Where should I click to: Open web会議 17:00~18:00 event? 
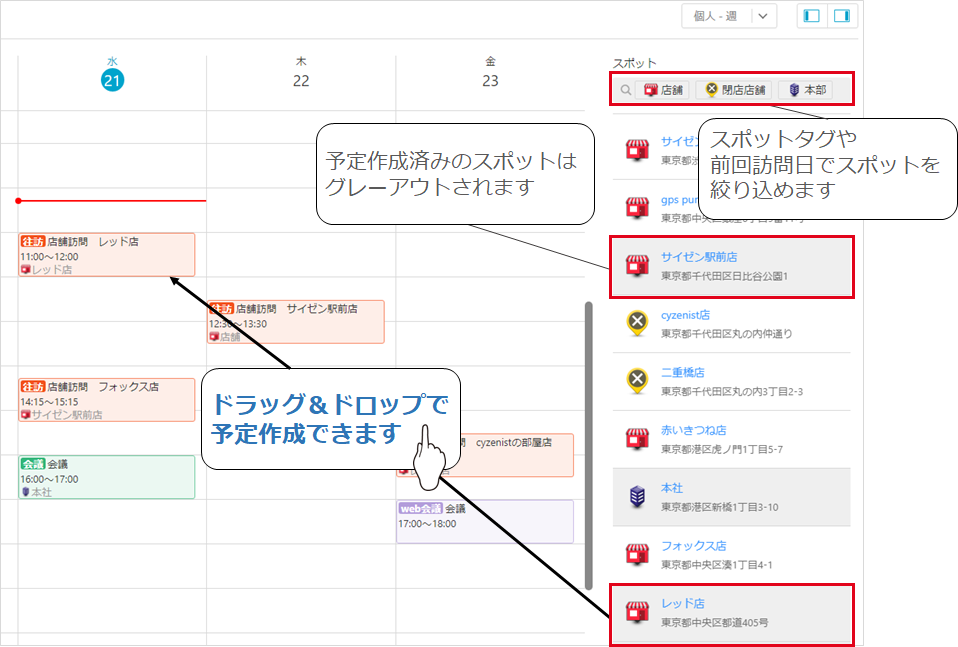(x=485, y=522)
